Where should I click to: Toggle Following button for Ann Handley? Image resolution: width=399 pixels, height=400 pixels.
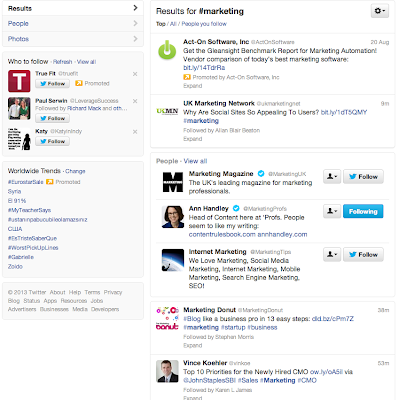(363, 211)
